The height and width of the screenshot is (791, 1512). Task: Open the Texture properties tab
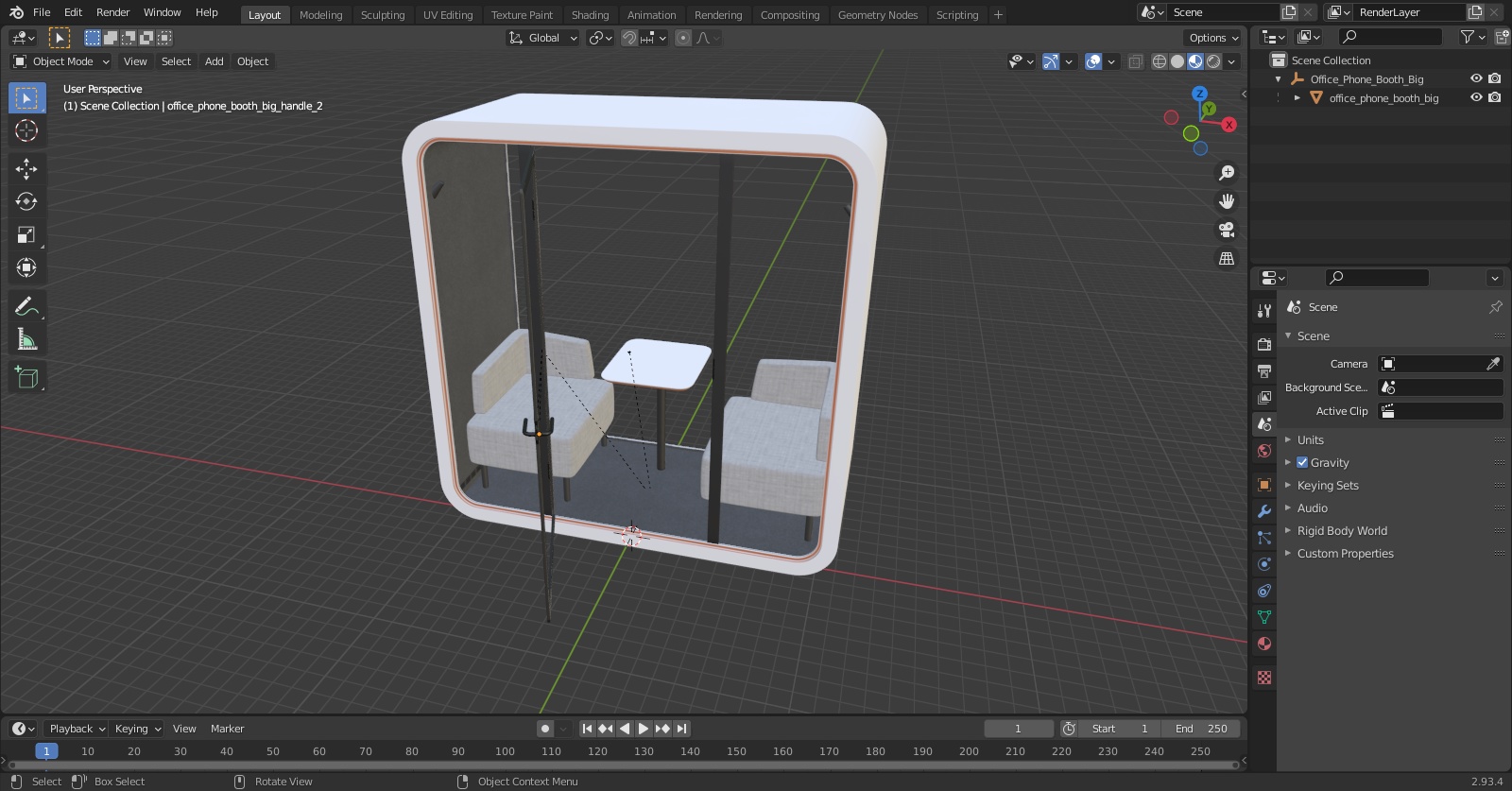click(x=1263, y=678)
